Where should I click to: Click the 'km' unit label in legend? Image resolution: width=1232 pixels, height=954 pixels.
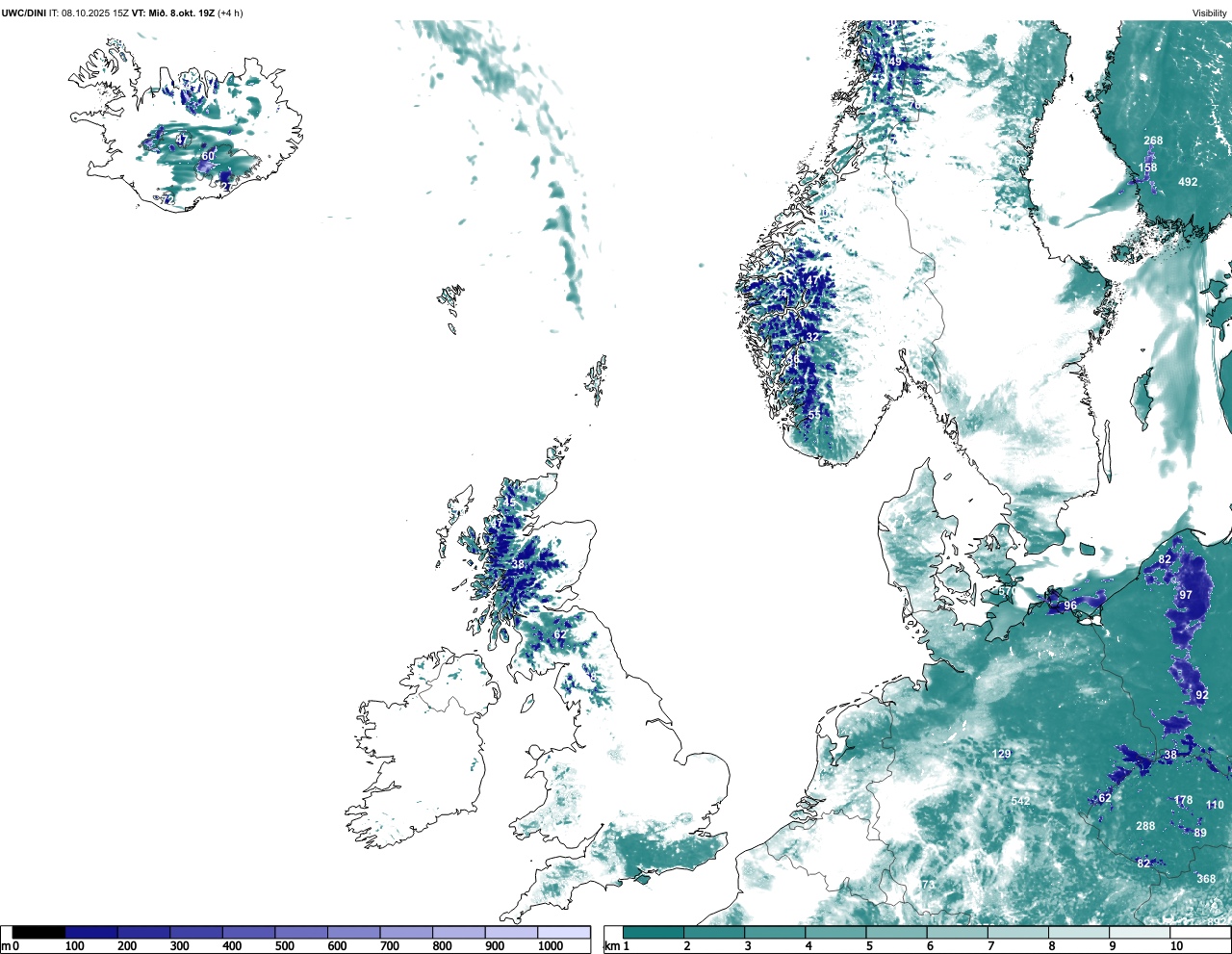coord(610,946)
